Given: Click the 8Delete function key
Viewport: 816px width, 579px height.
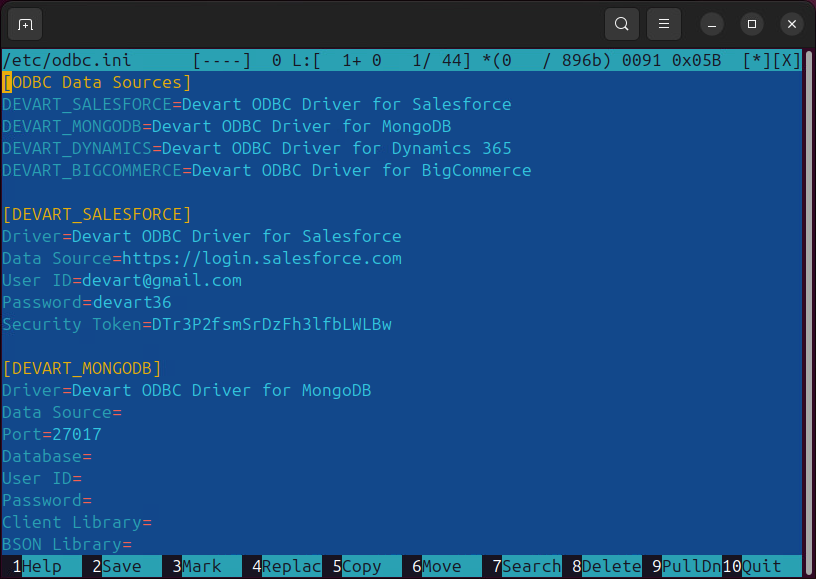Looking at the screenshot, I should point(611,566).
